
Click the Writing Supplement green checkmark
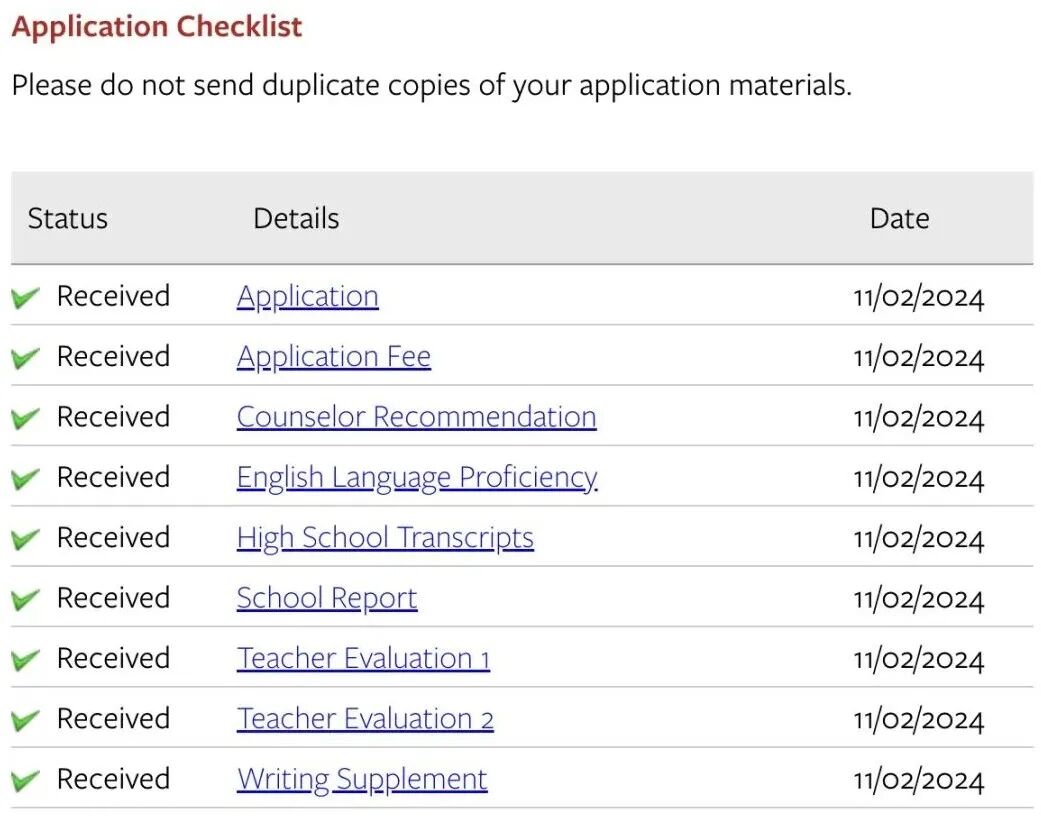tap(26, 780)
